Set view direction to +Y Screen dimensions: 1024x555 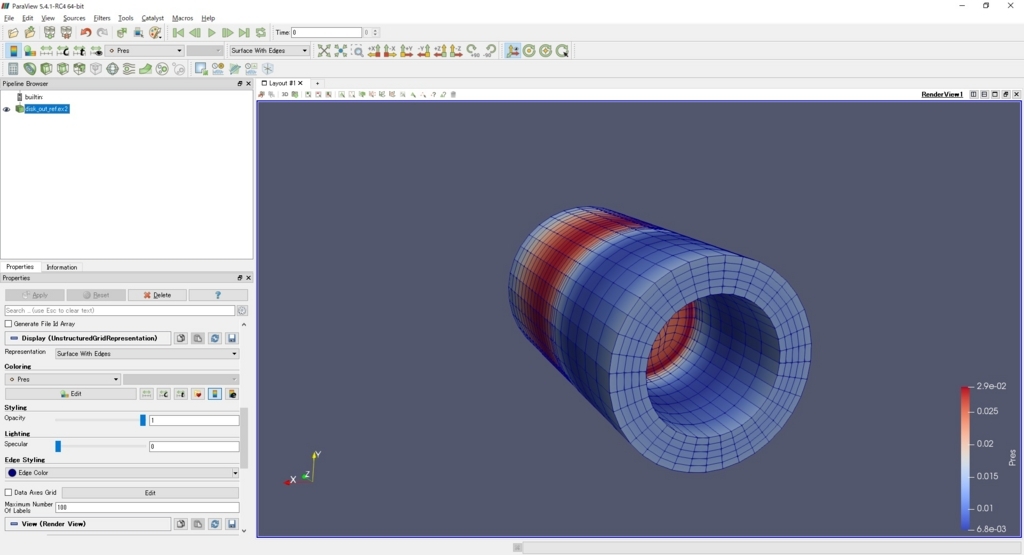click(407, 51)
